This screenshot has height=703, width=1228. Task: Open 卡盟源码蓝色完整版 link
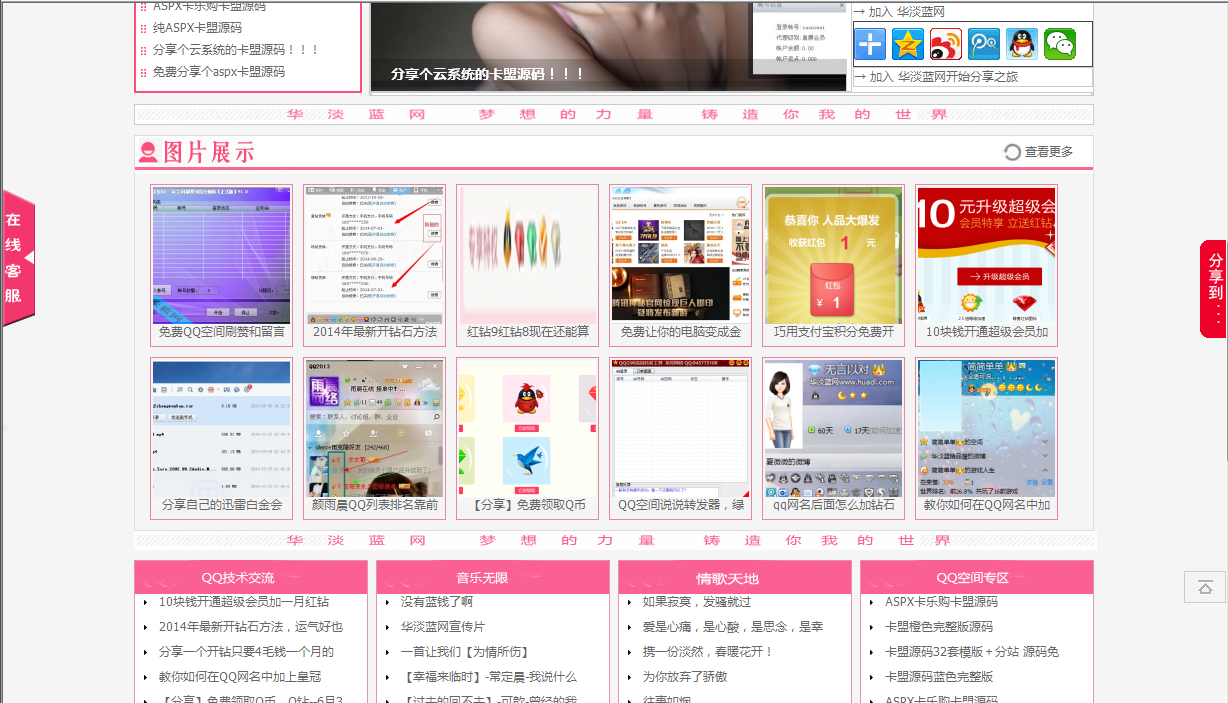939,676
